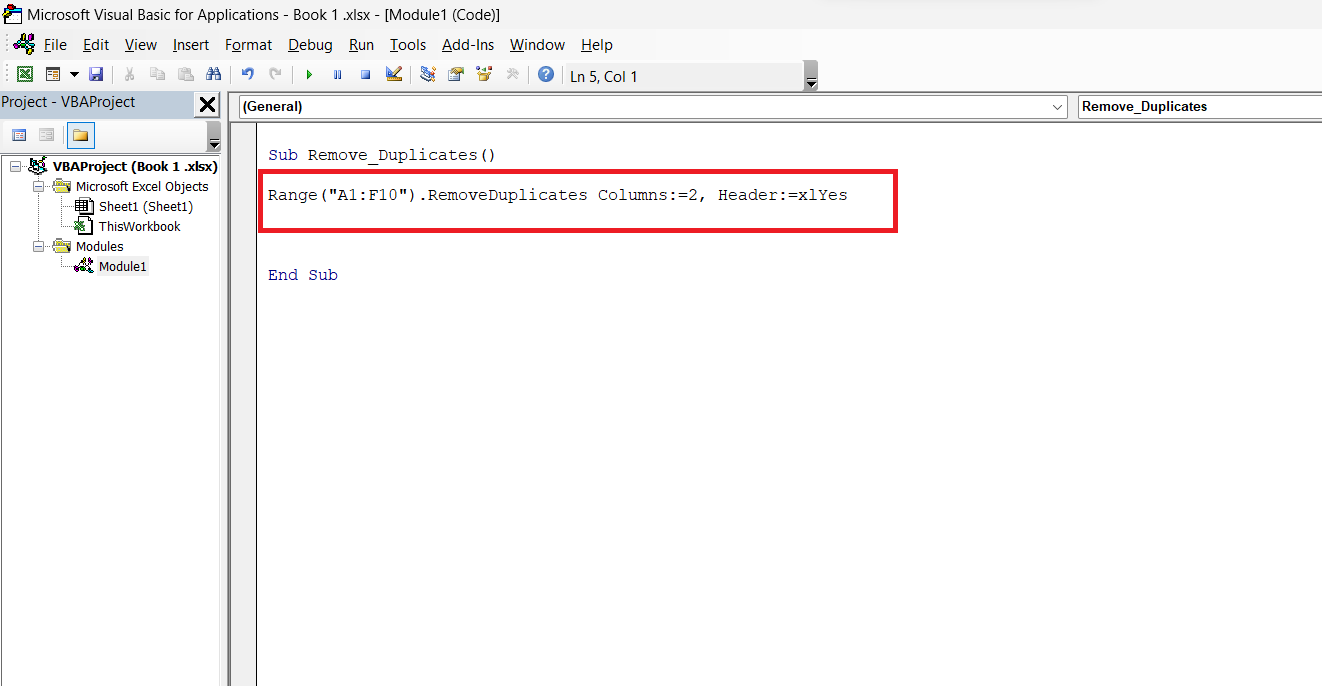
Task: Open the Insert menu
Action: click(191, 45)
